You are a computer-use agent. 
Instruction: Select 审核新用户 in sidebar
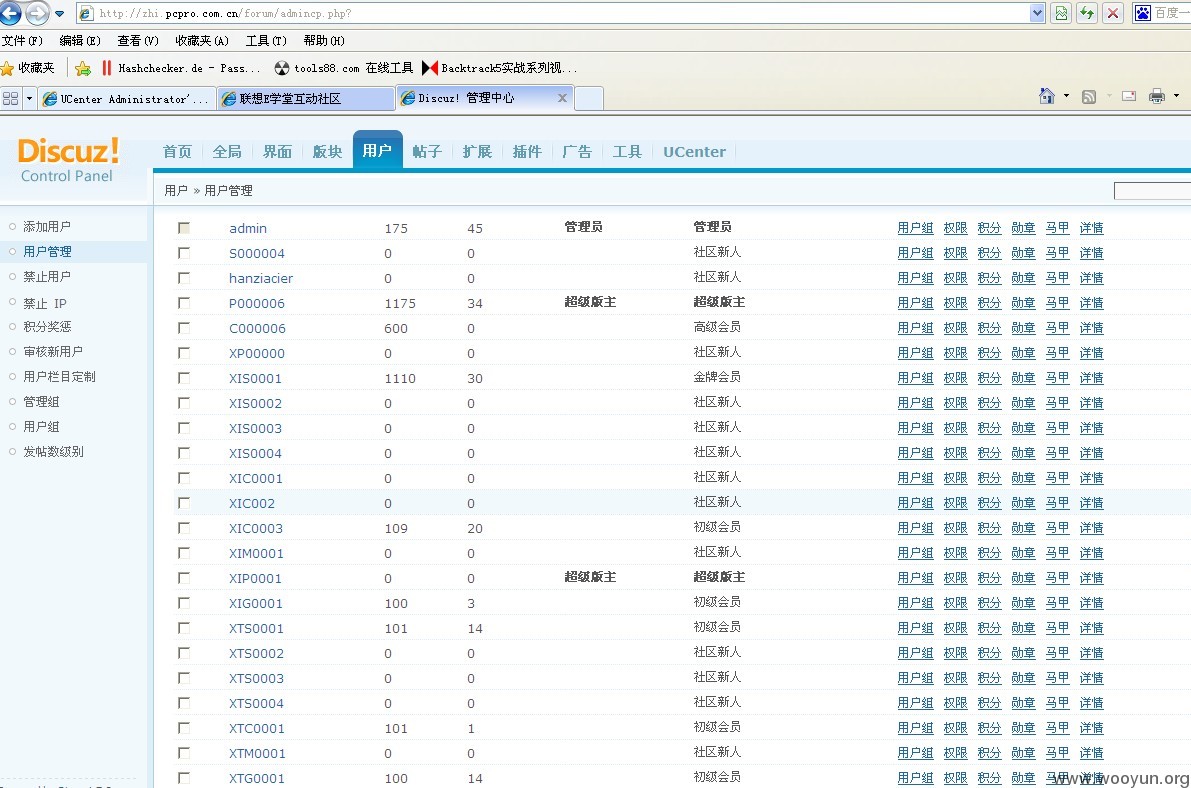[x=53, y=351]
